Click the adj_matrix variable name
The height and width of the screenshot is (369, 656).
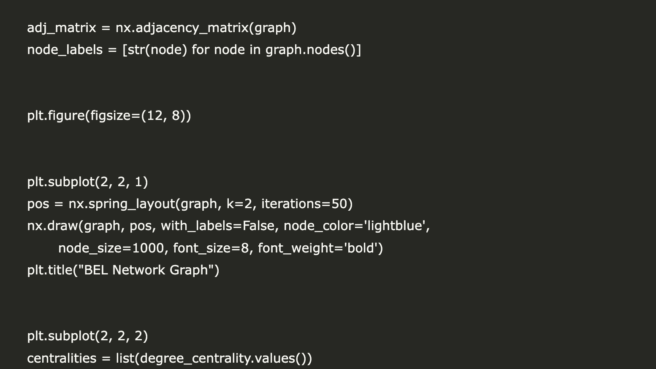click(62, 28)
